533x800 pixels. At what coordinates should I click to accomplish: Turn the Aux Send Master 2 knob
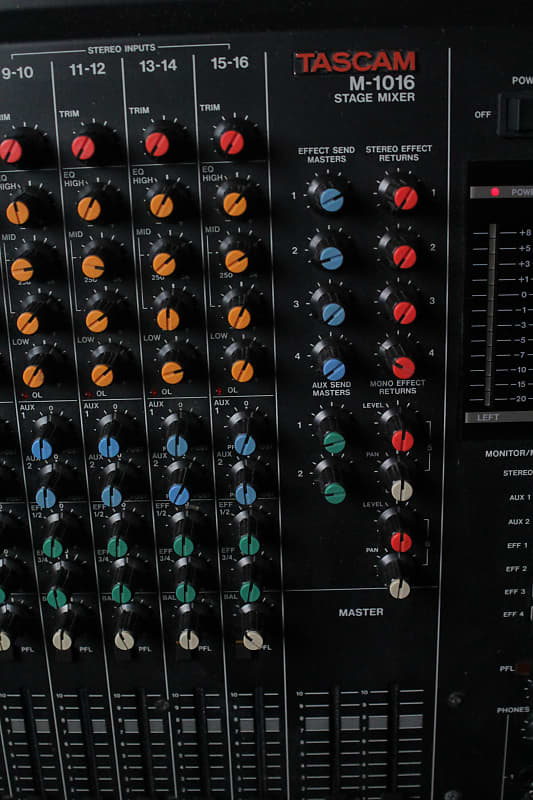coord(335,493)
